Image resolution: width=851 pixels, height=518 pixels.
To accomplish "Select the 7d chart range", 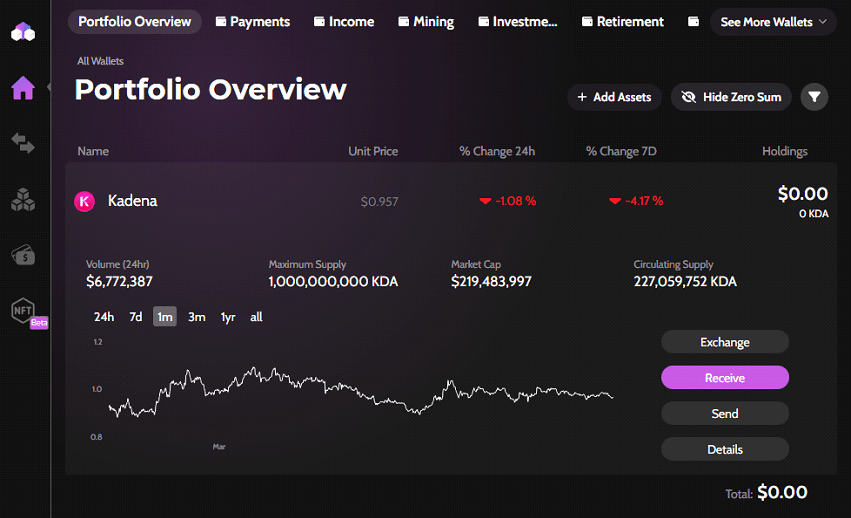I will point(136,317).
